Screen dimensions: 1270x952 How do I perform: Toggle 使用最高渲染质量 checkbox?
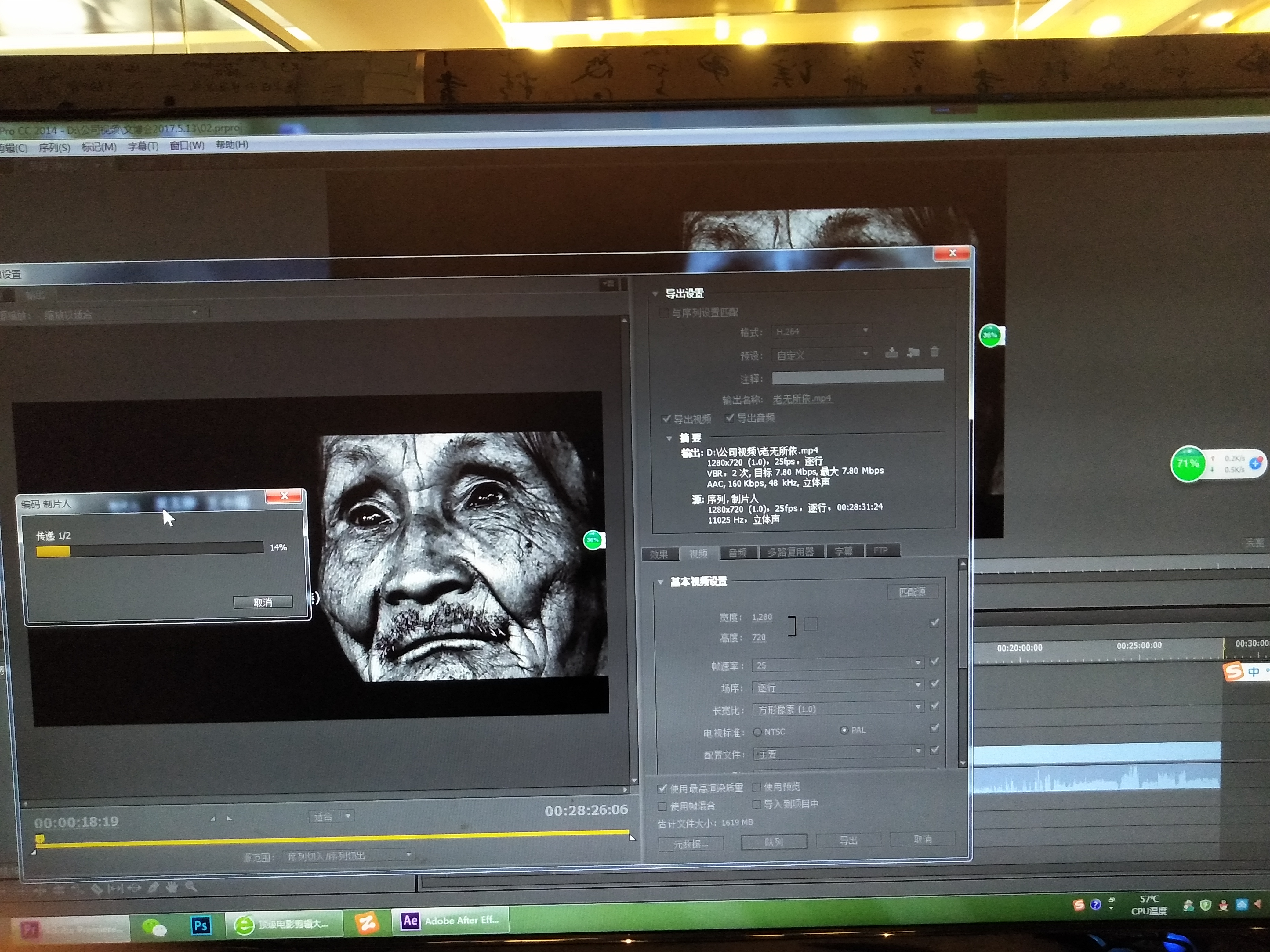coord(662,788)
